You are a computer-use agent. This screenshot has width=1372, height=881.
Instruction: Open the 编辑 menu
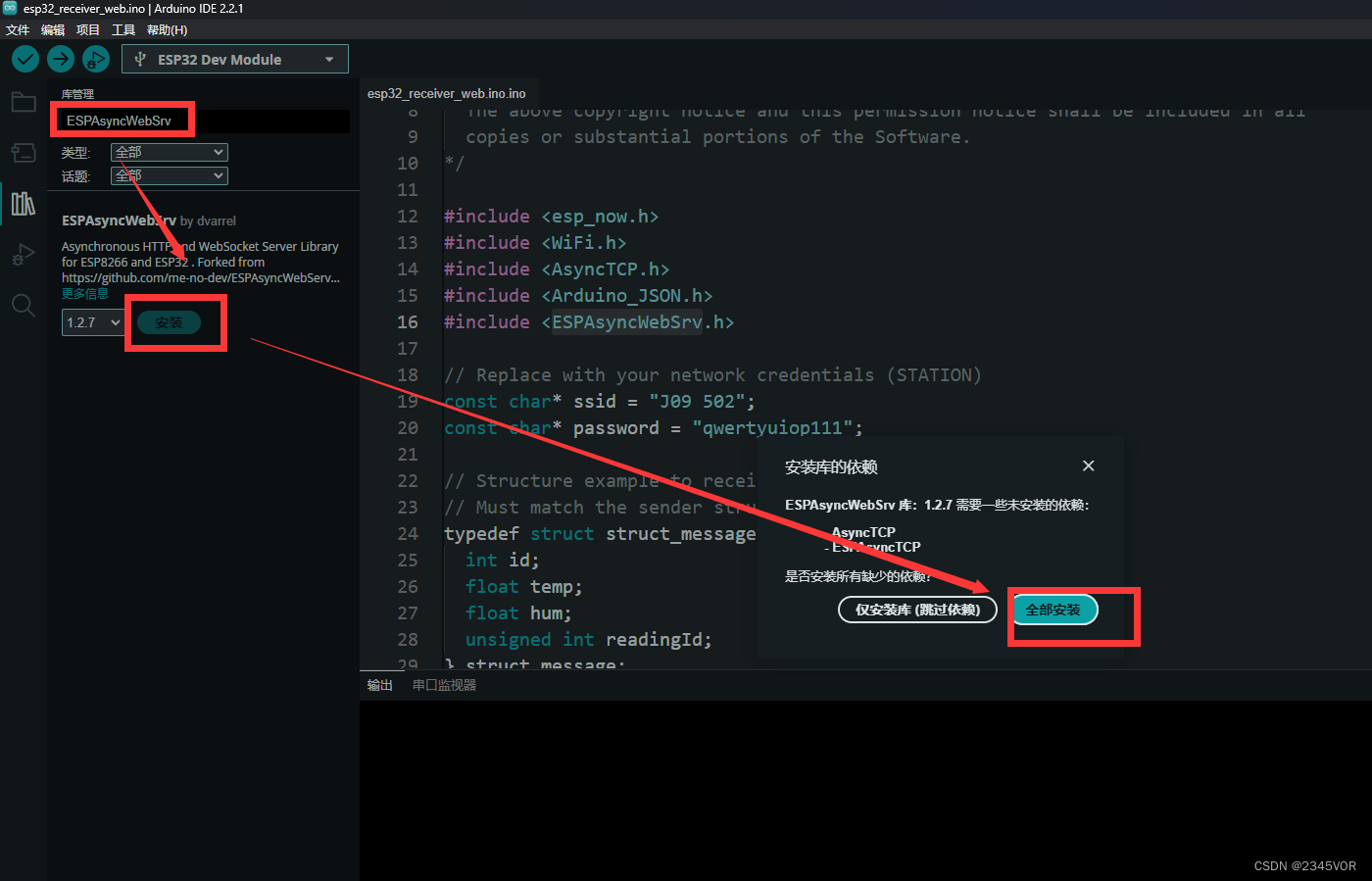pyautogui.click(x=53, y=29)
